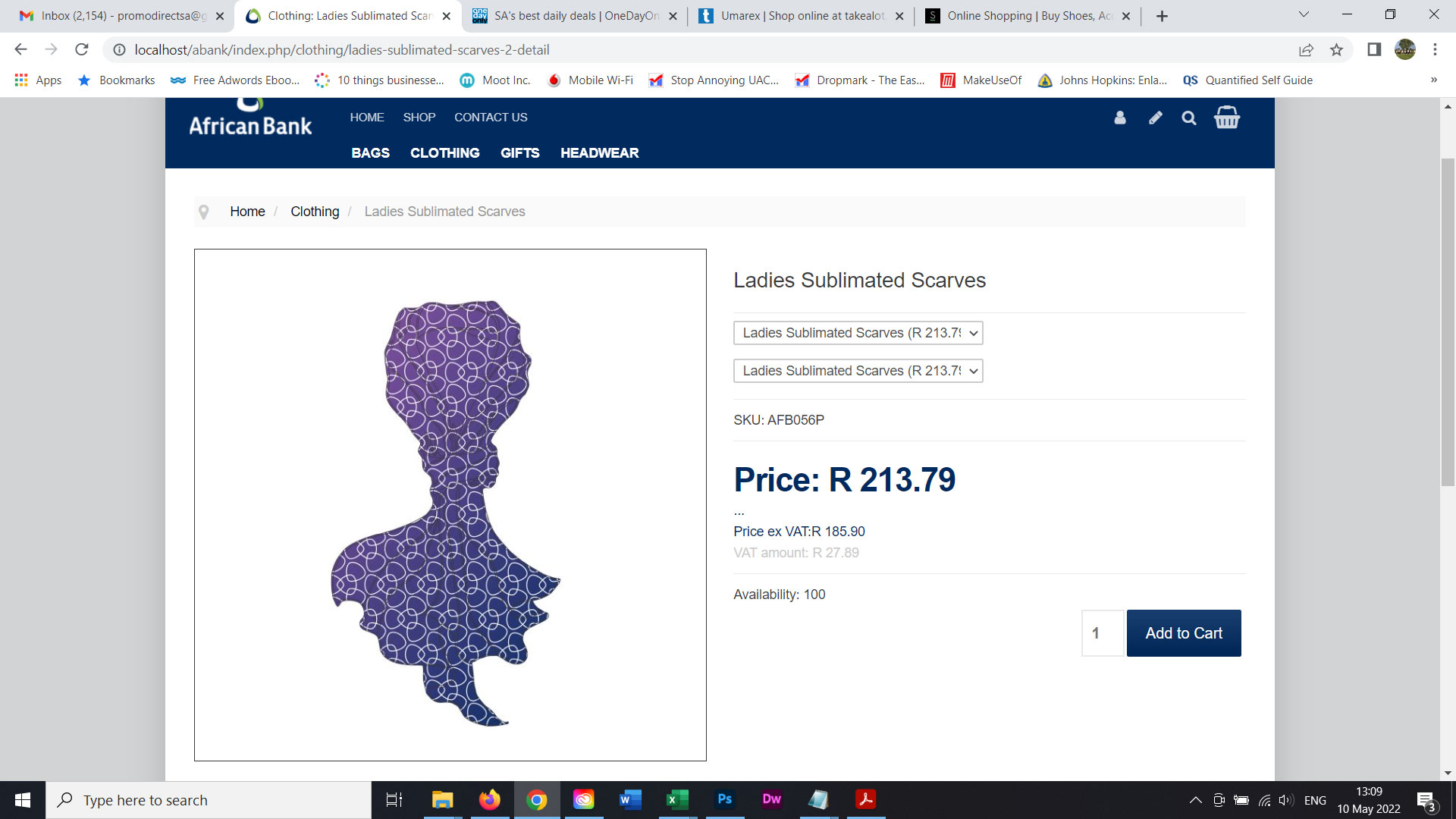Click the share page icon in address bar
1456x819 pixels.
(x=1306, y=50)
